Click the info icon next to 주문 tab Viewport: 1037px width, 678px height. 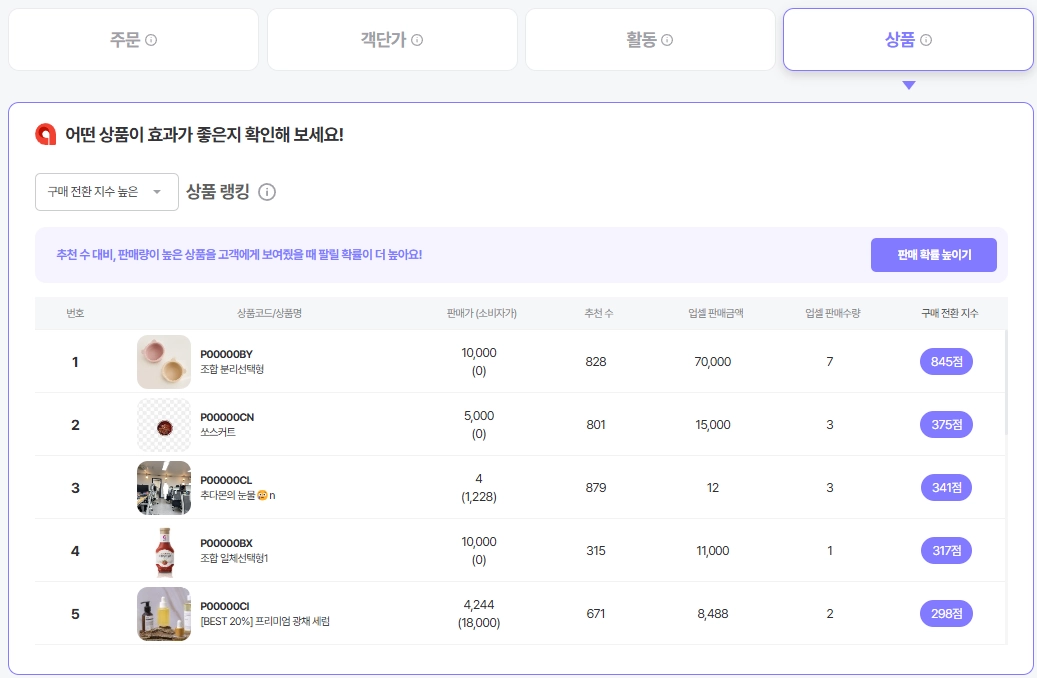pyautogui.click(x=151, y=40)
